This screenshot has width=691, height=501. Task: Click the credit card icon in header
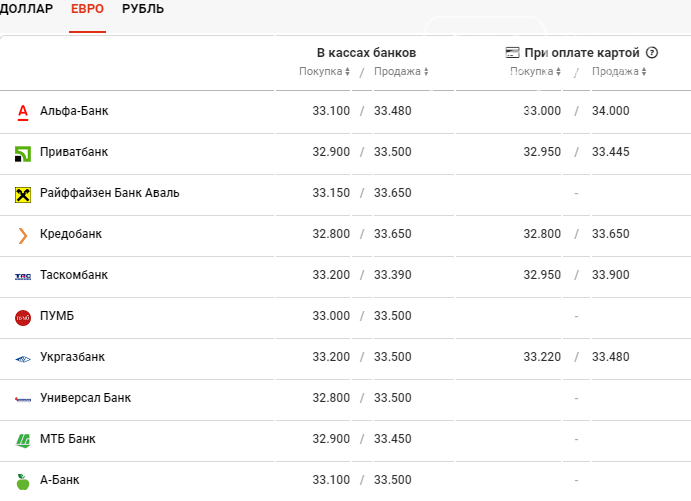[512, 53]
